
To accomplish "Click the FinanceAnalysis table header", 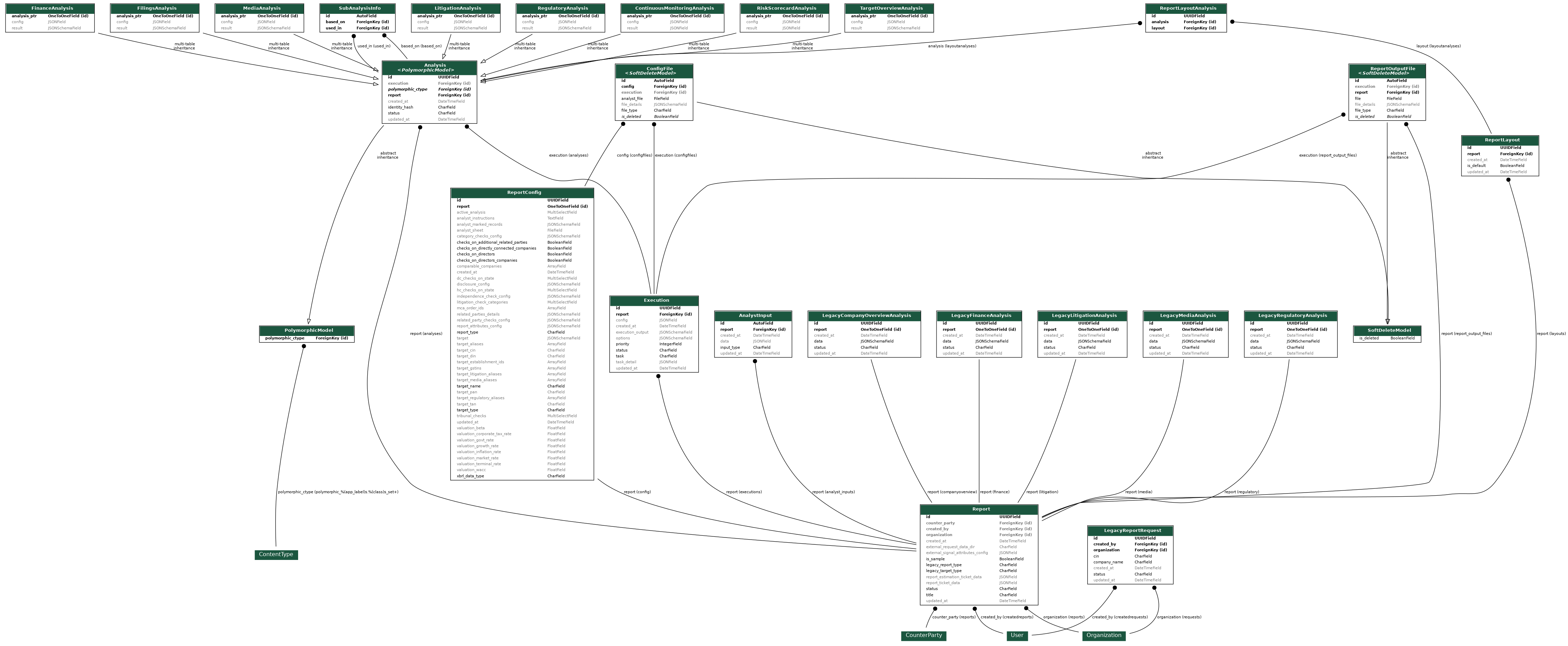I will (x=52, y=9).
